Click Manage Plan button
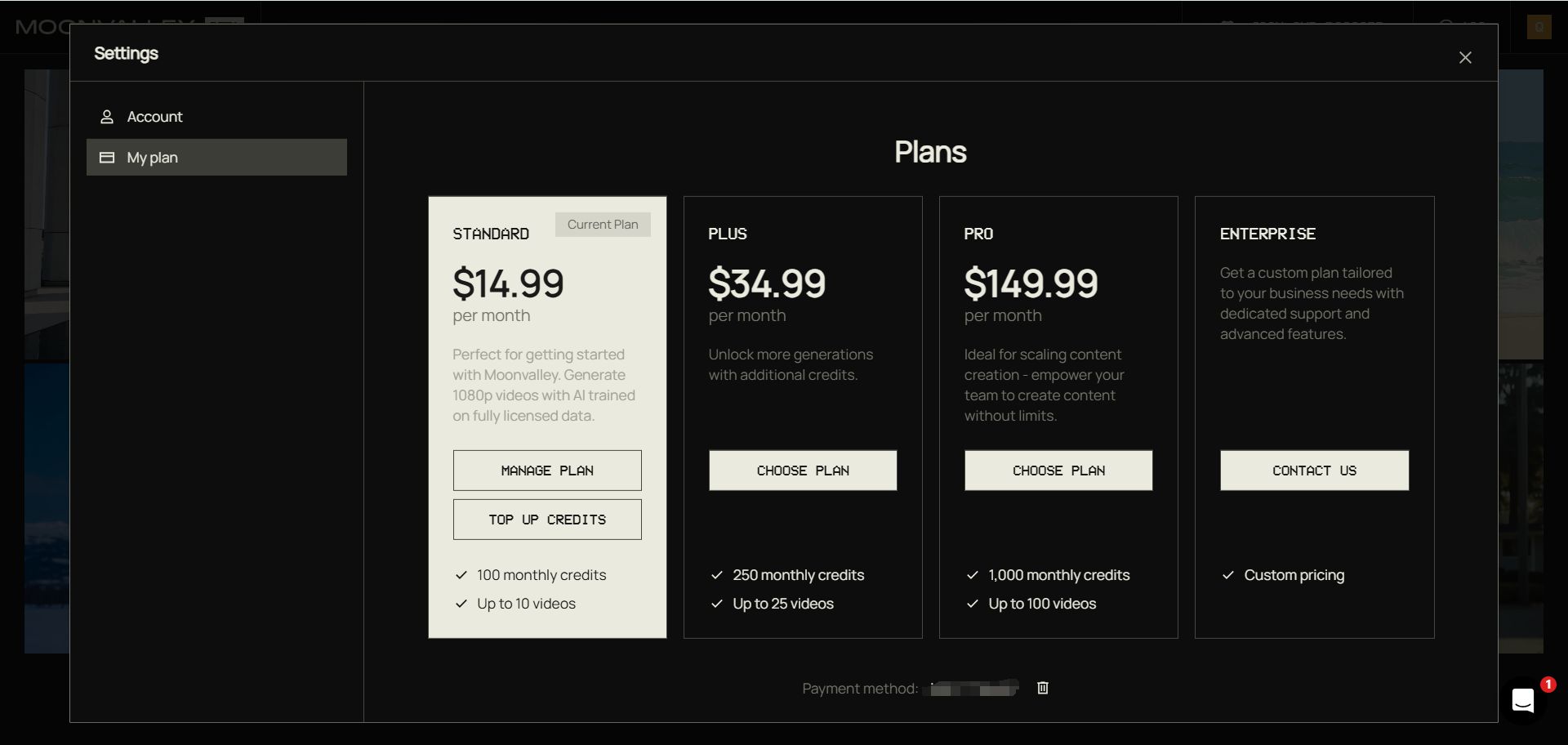 point(547,471)
